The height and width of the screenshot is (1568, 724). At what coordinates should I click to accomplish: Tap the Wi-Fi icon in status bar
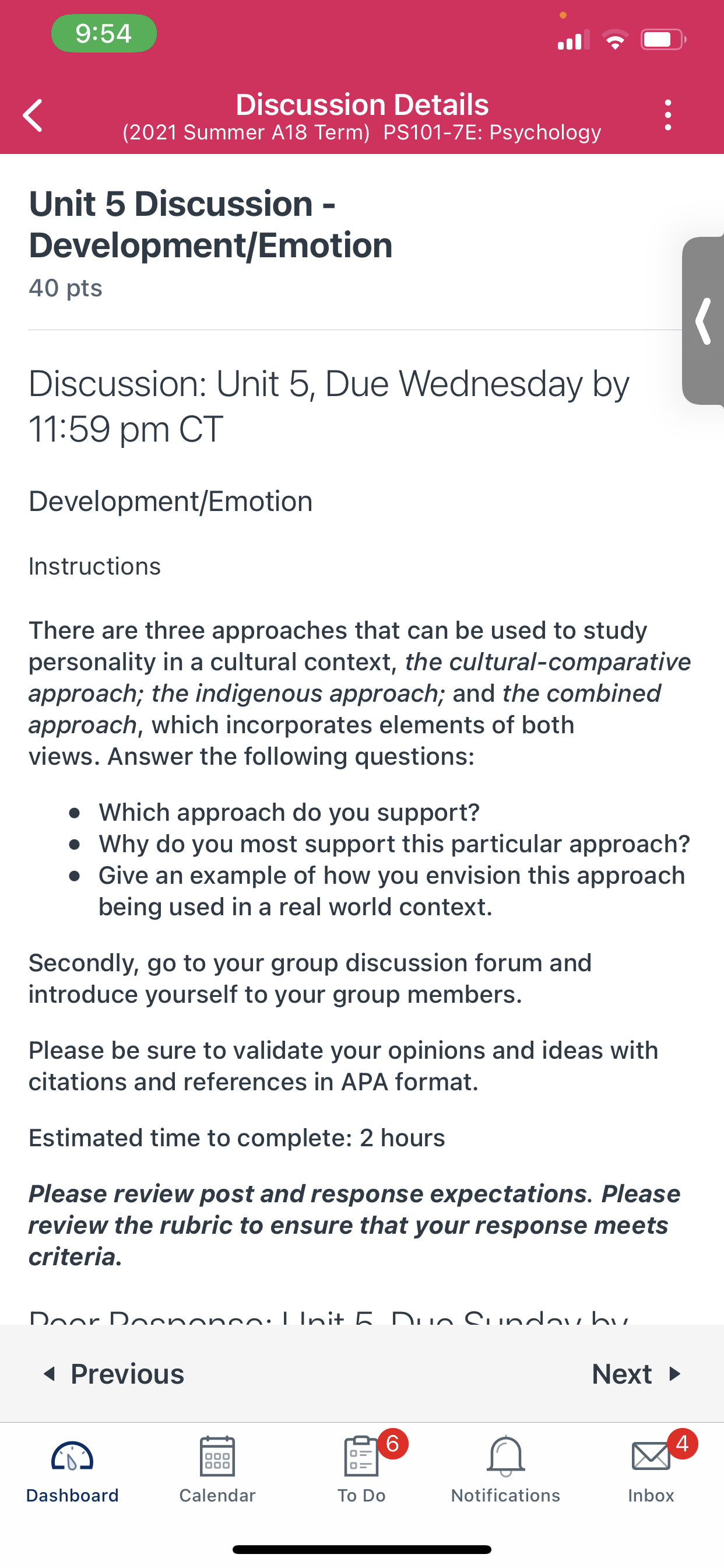(616, 40)
